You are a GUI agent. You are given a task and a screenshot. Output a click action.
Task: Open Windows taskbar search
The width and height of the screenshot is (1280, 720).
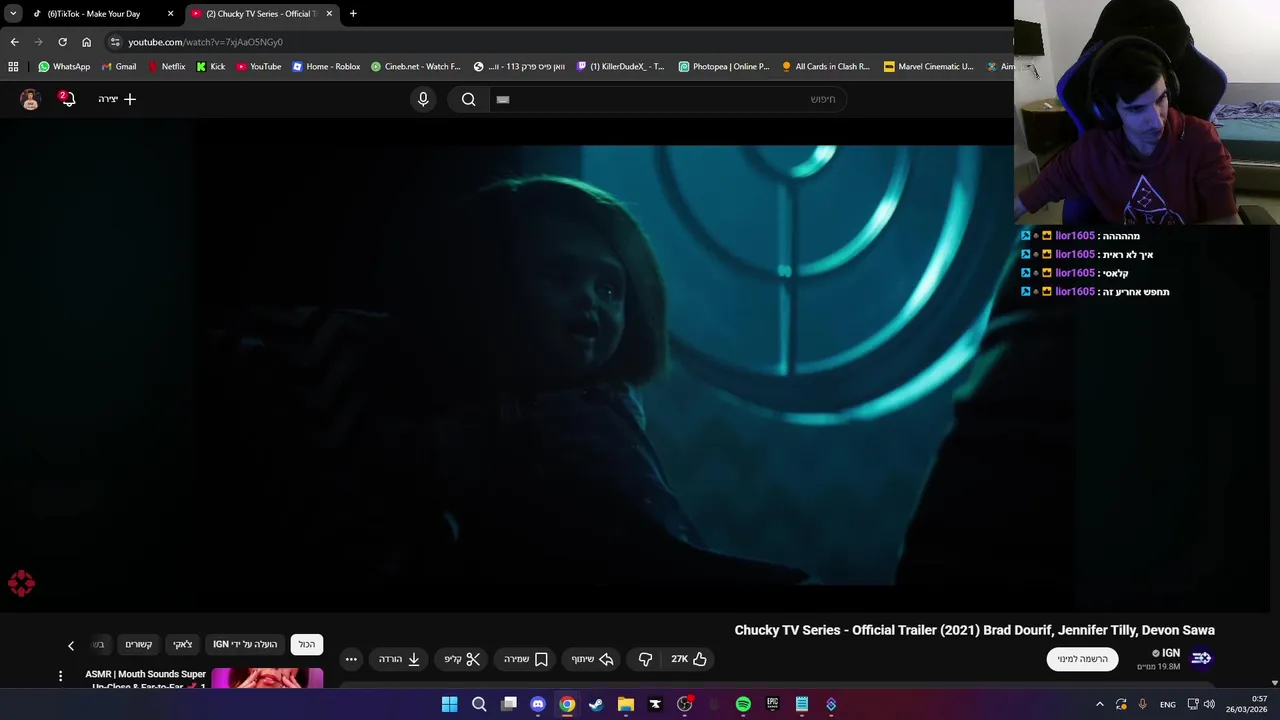click(479, 704)
